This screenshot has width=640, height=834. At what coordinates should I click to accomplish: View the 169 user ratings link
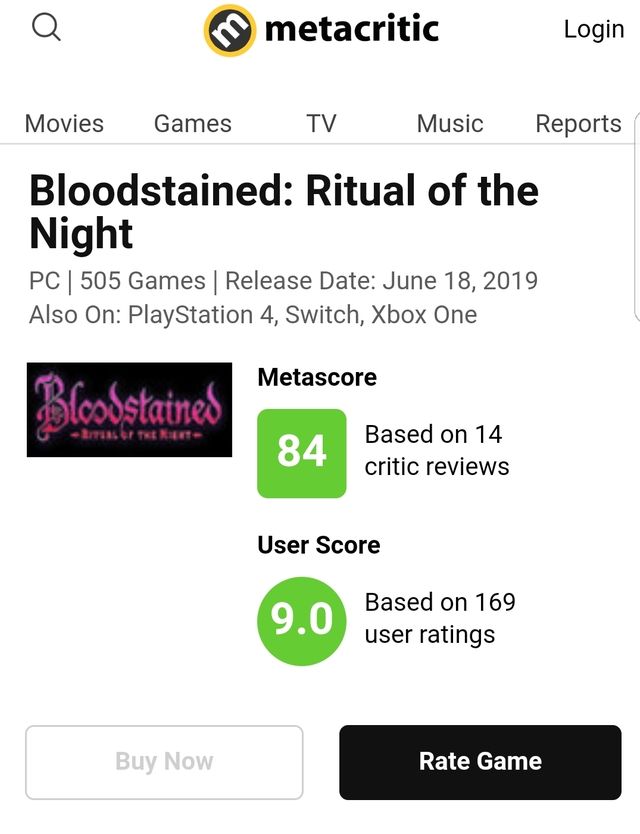439,618
